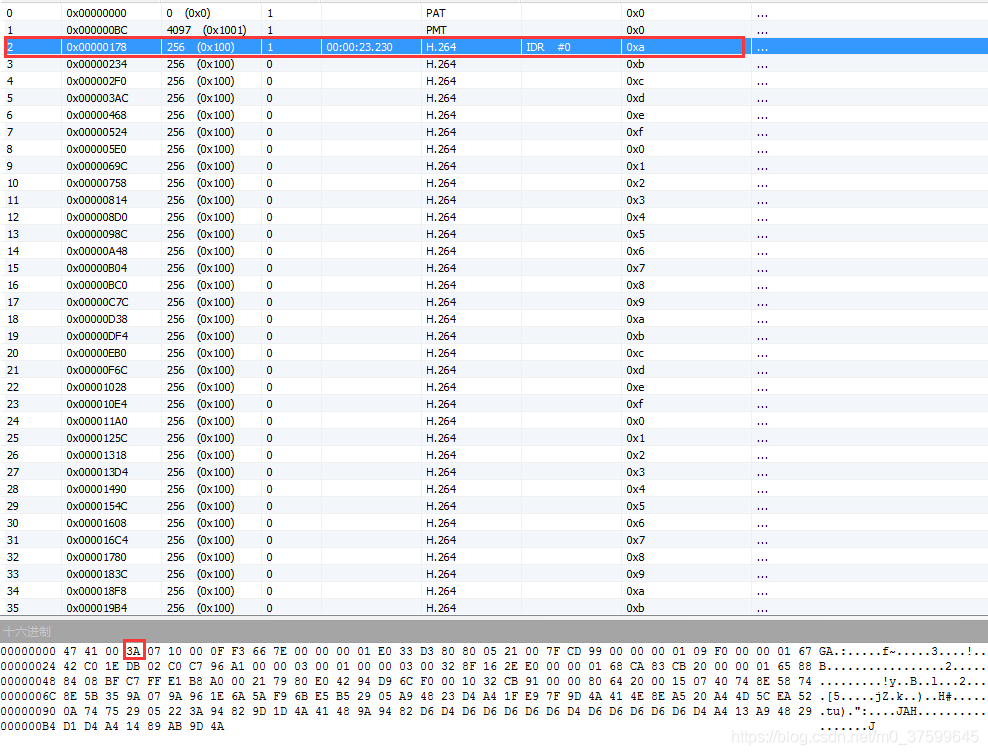The width and height of the screenshot is (988, 755).
Task: Click hex line address 00000090
Action: click(28, 712)
